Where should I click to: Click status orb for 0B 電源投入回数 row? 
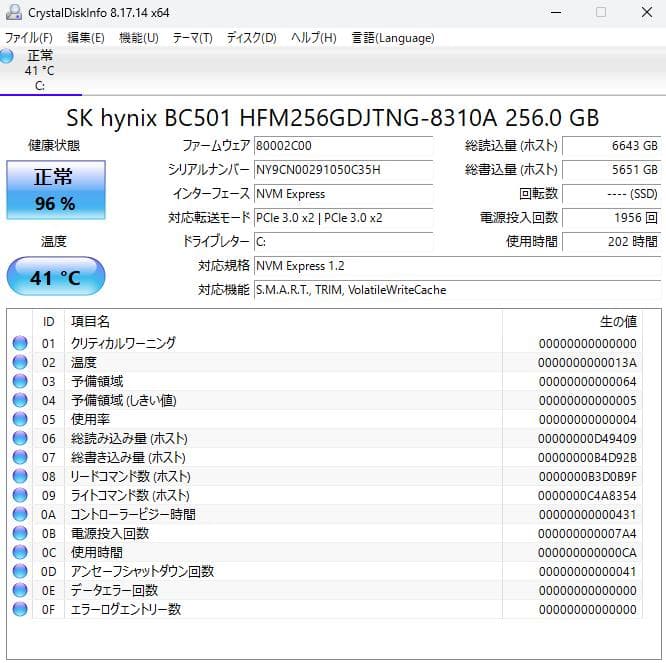[20, 533]
